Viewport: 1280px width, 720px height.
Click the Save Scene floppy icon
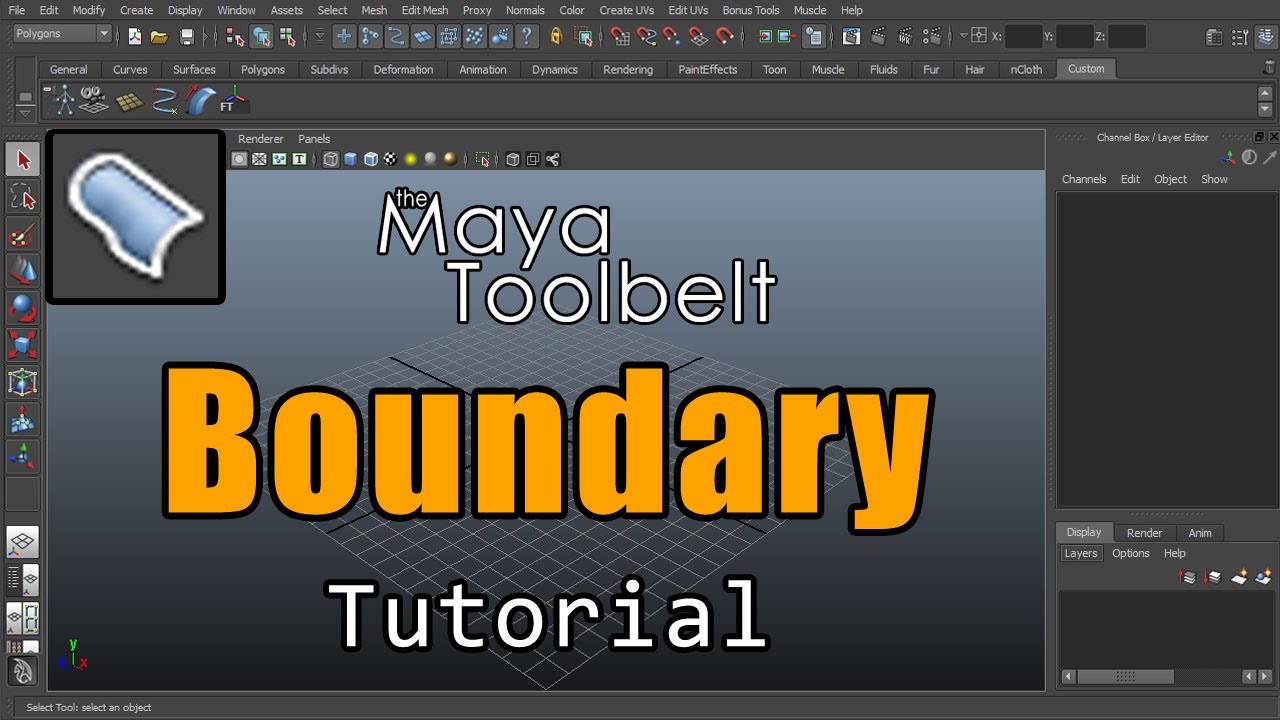[187, 37]
